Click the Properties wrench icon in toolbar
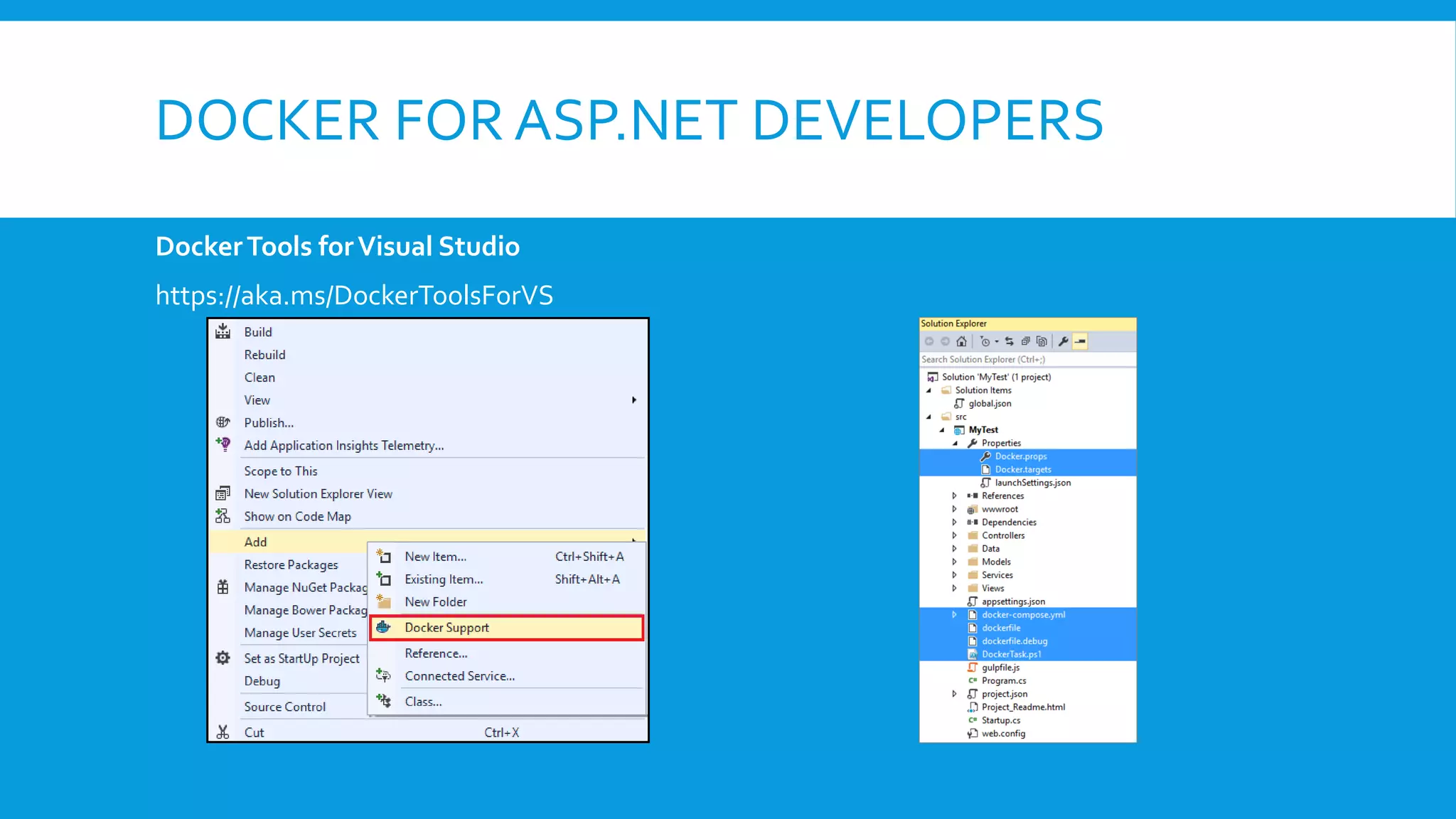Image resolution: width=1456 pixels, height=819 pixels. 1064,341
